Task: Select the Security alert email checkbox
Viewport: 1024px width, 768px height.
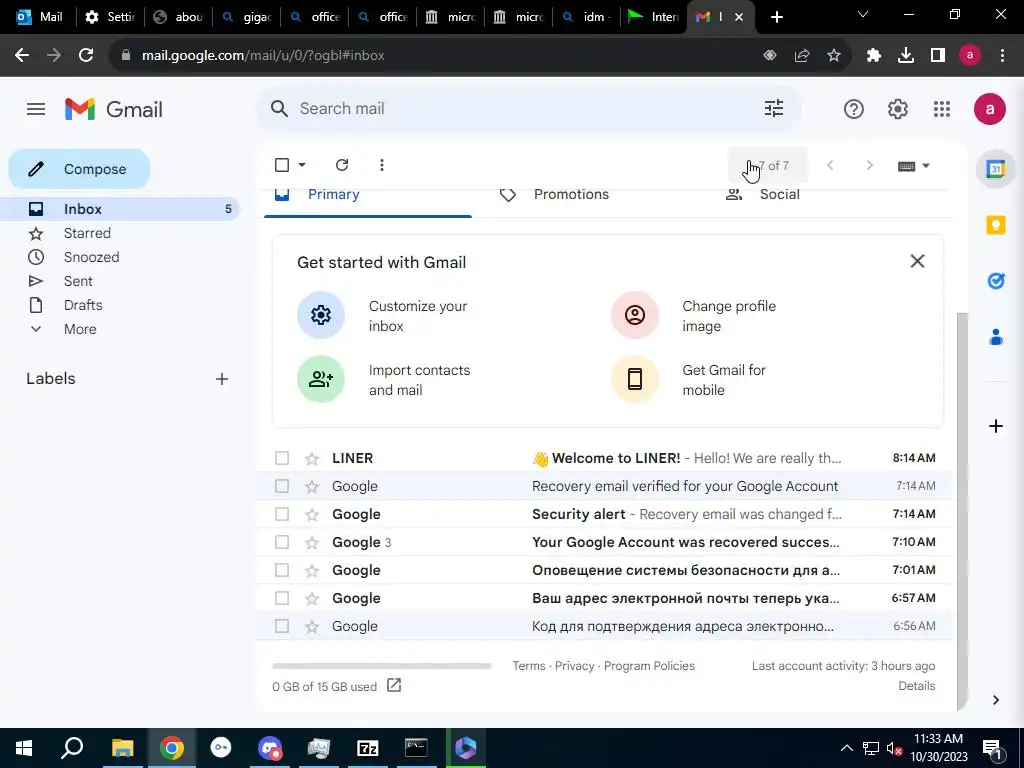Action: coord(282,515)
